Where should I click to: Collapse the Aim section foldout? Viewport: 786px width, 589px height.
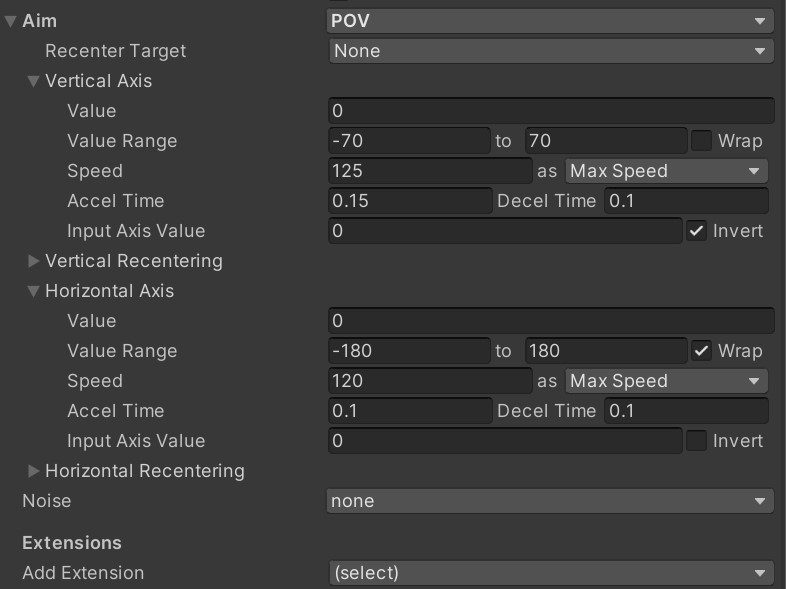(10, 21)
